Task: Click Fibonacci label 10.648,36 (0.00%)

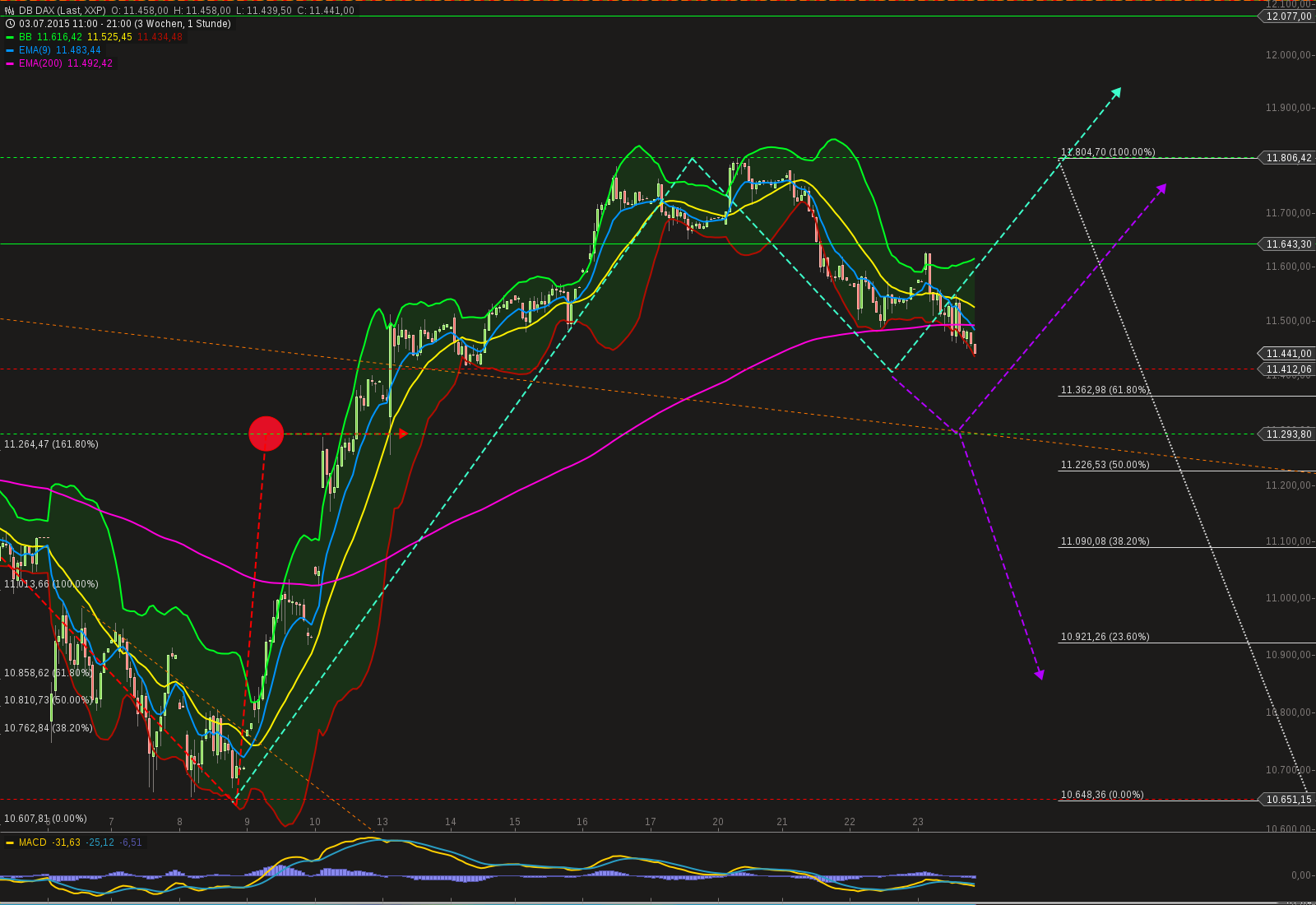Action: coord(1102,795)
